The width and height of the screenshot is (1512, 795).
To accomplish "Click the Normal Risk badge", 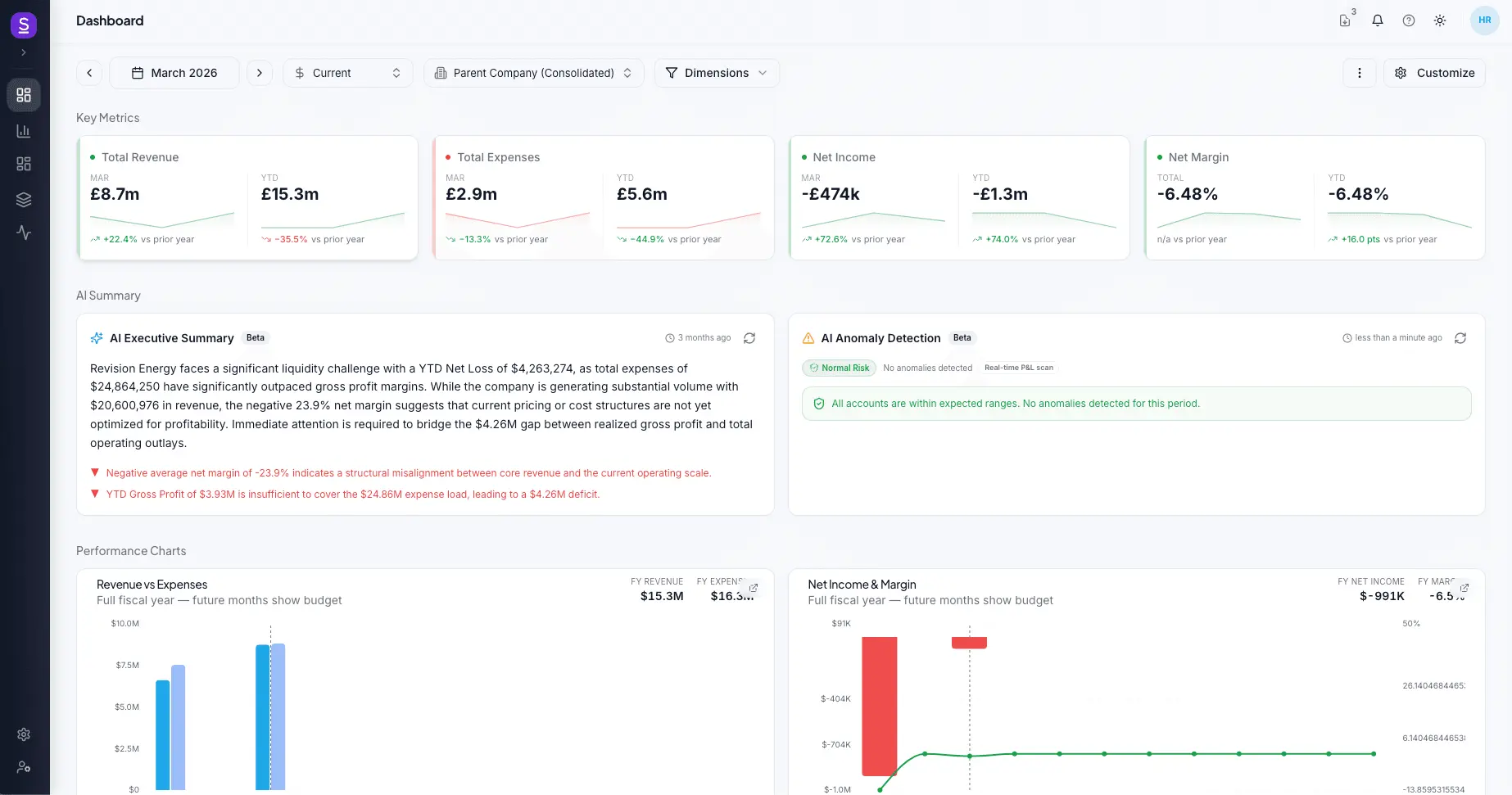I will [x=839, y=368].
